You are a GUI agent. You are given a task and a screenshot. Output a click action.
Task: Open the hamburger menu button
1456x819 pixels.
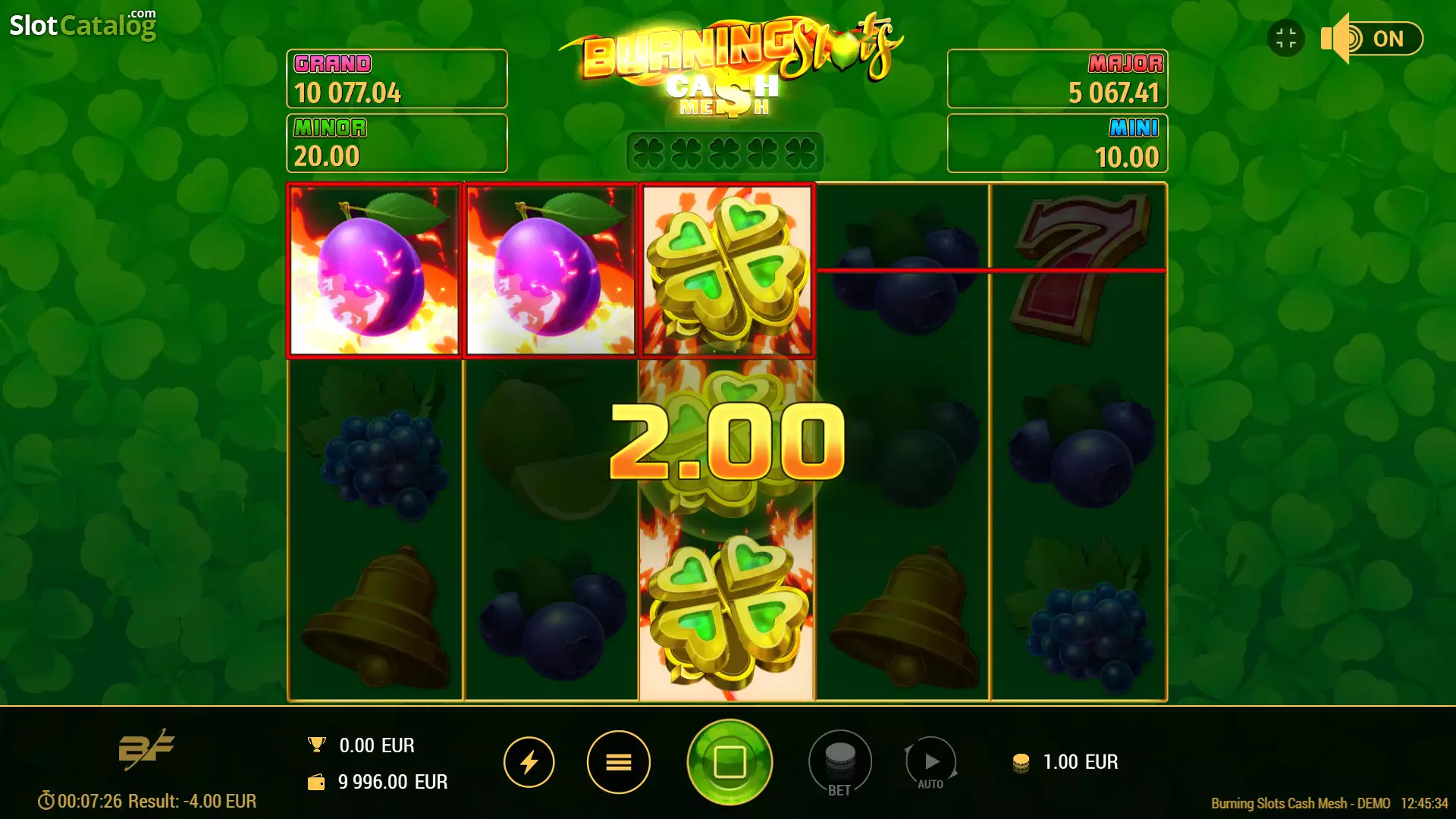(x=619, y=762)
